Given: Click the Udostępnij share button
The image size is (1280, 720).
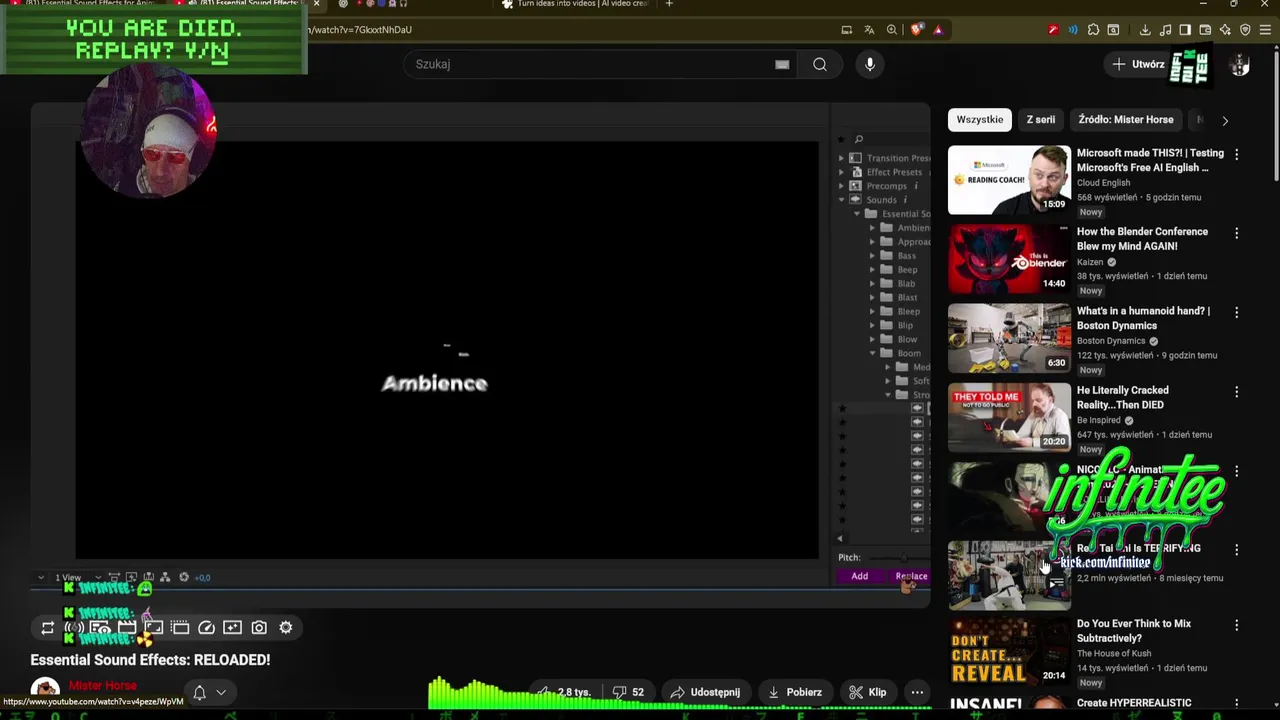Looking at the screenshot, I should point(705,692).
